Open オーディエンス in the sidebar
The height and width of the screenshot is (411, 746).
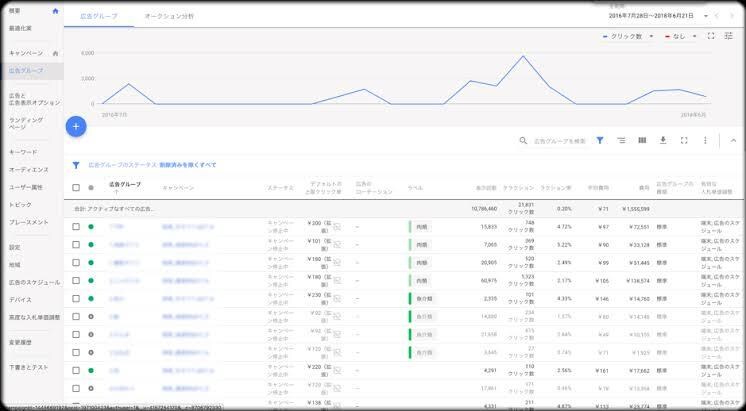[x=28, y=170]
